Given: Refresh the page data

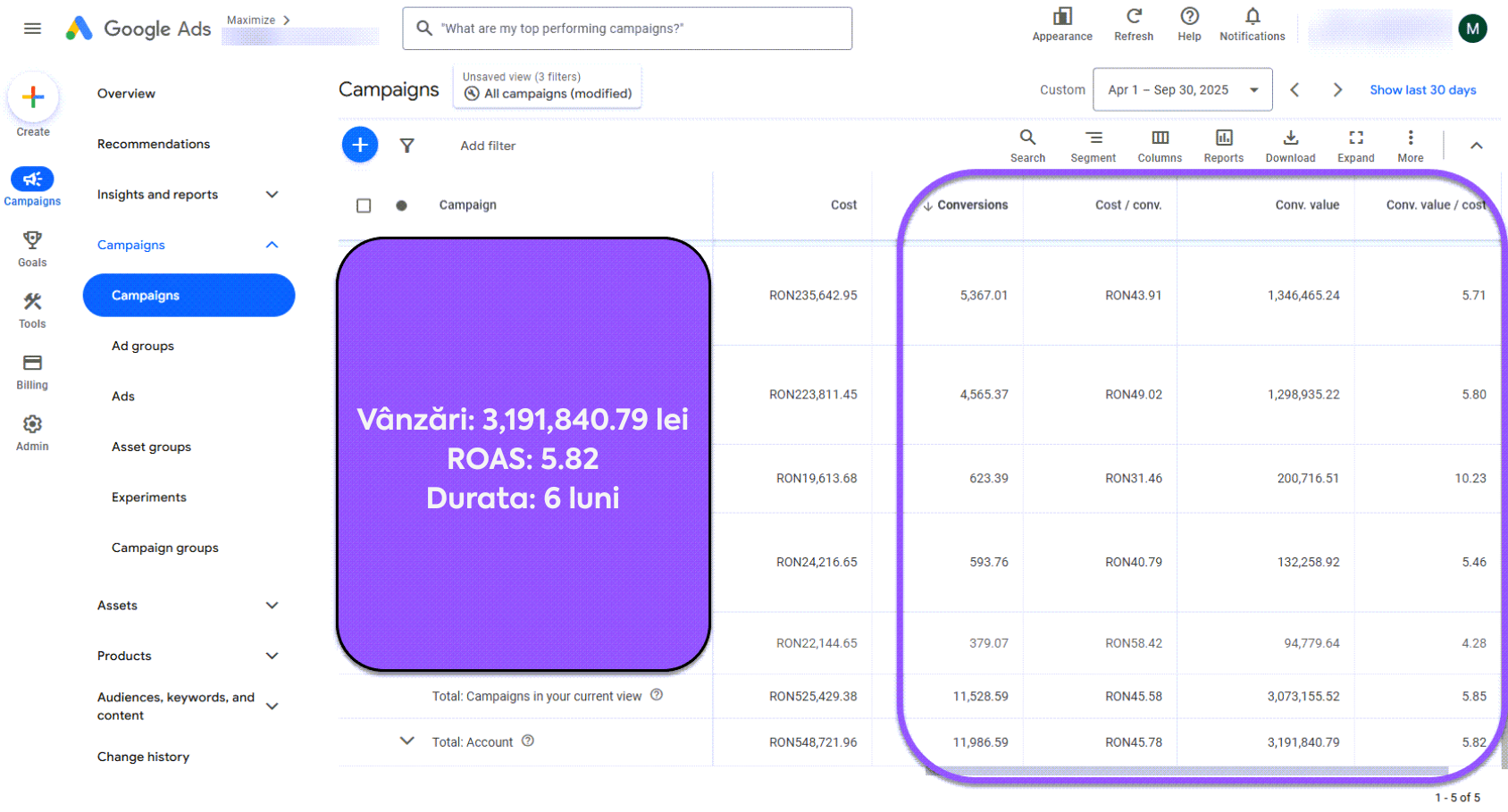Looking at the screenshot, I should pyautogui.click(x=1134, y=17).
